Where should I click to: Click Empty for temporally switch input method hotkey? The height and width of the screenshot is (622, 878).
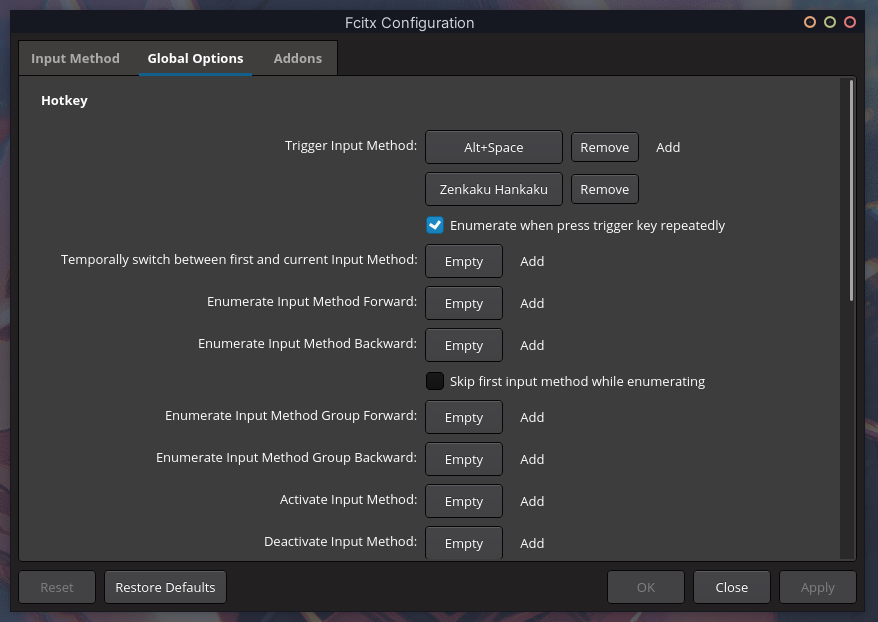click(x=463, y=261)
